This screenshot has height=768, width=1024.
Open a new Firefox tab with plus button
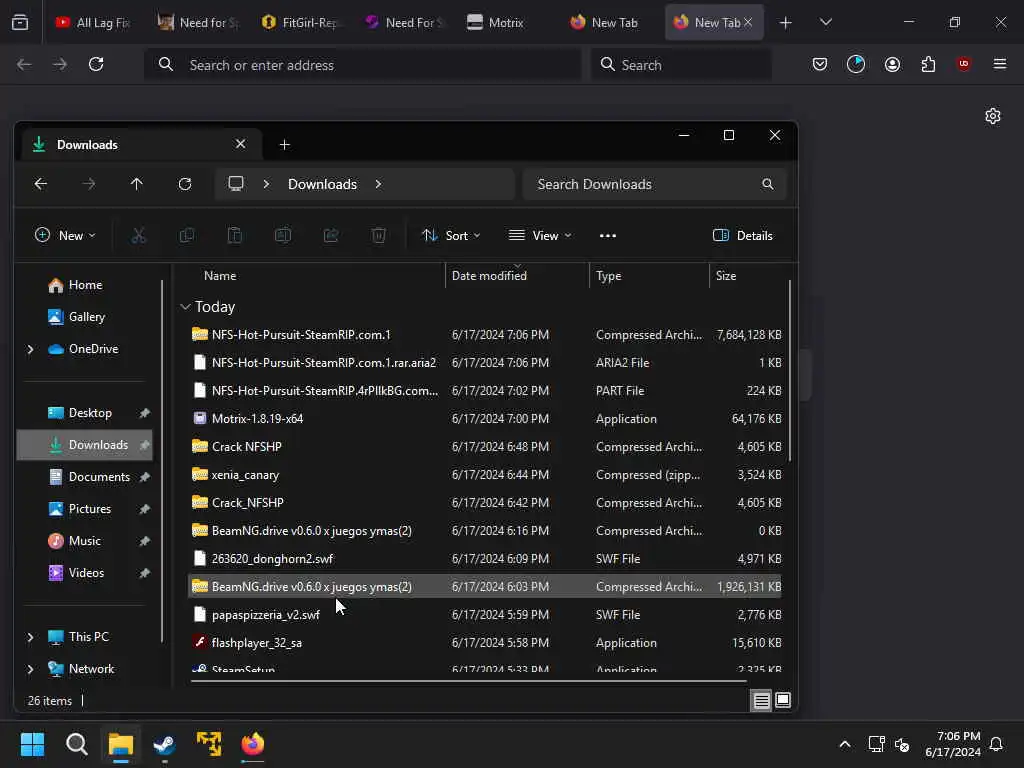click(x=786, y=22)
